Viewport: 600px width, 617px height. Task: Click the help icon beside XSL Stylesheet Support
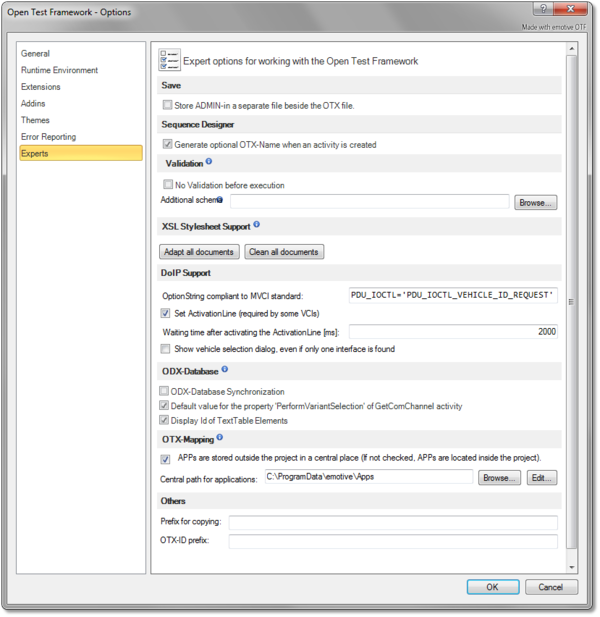[257, 225]
